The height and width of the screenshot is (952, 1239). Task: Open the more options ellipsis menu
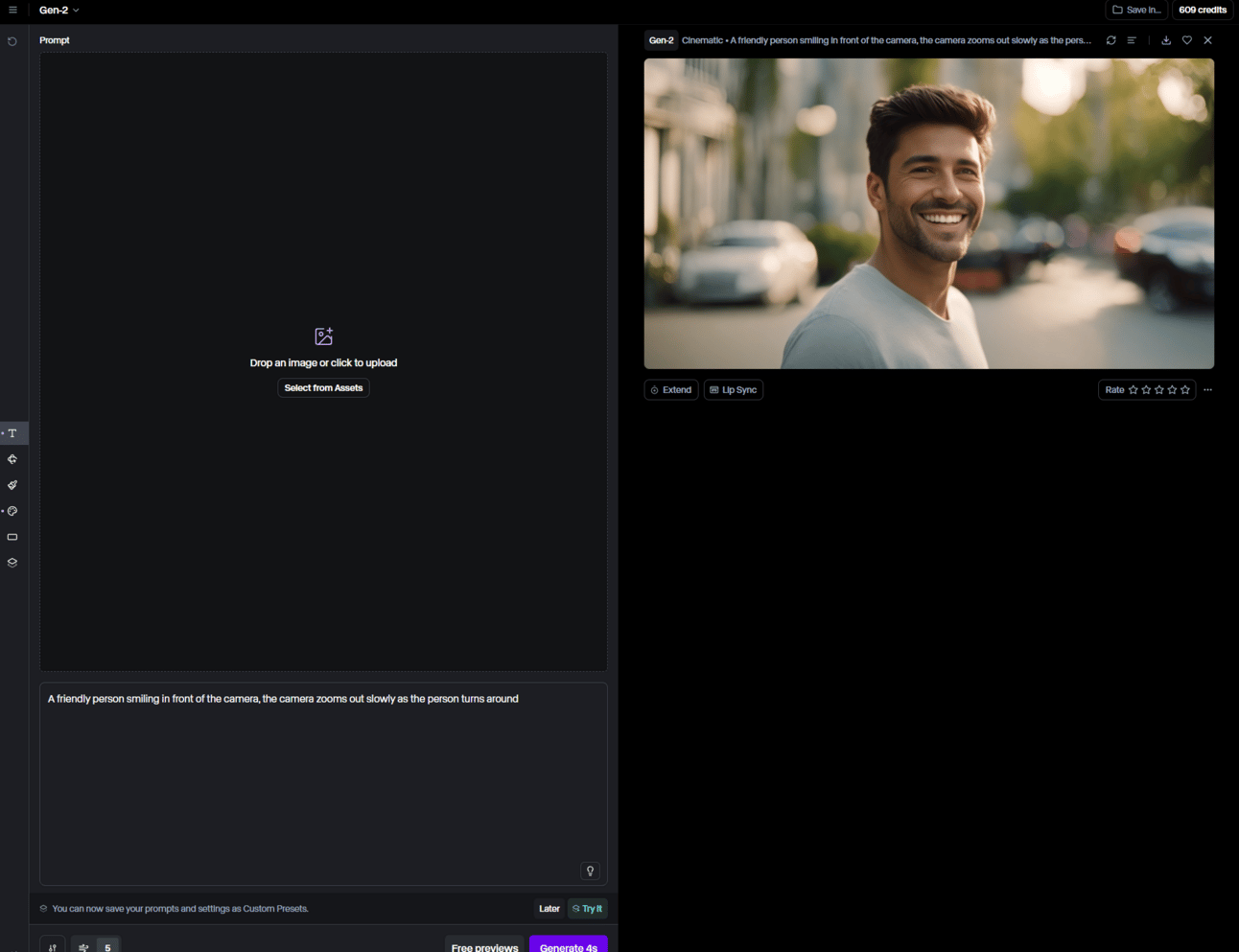[1208, 390]
